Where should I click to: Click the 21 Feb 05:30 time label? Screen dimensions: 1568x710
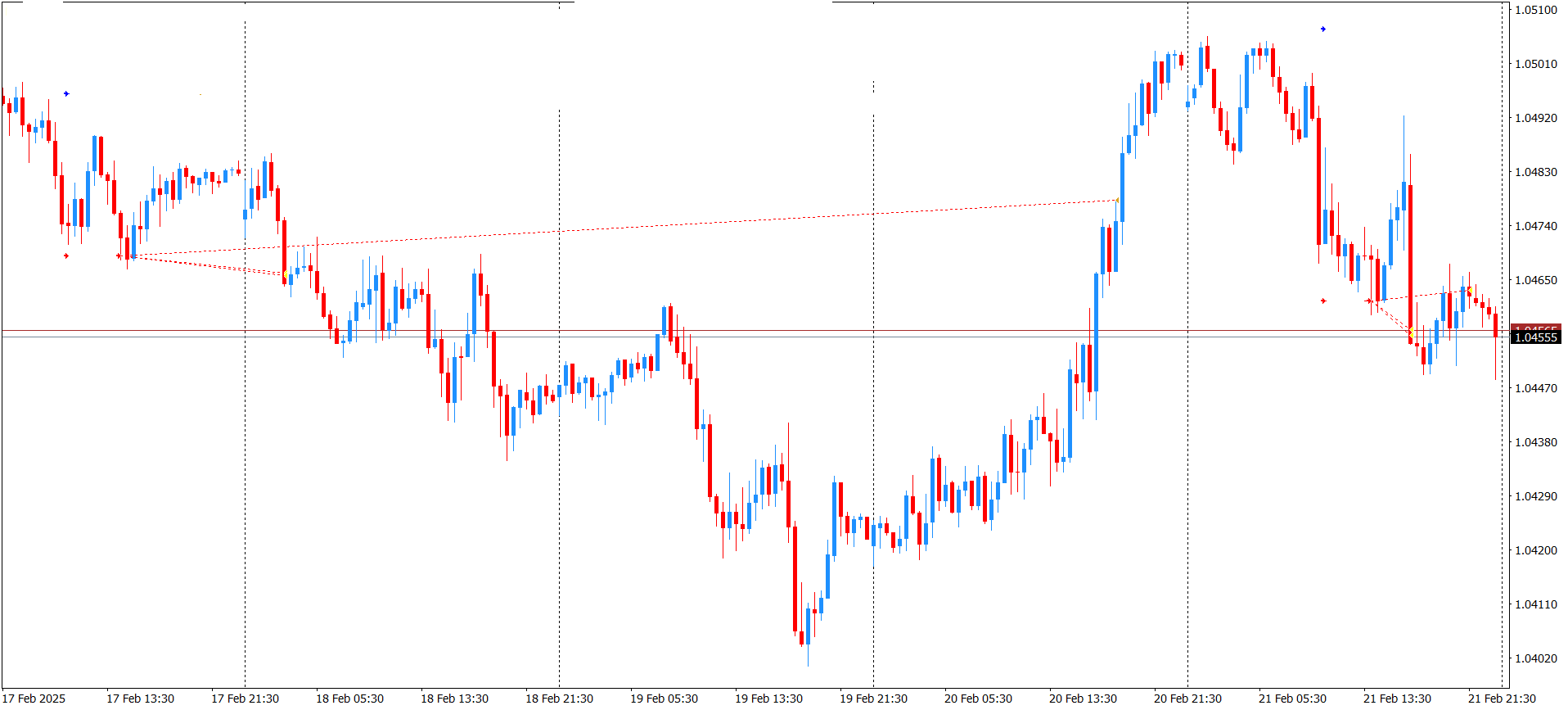tap(1292, 699)
